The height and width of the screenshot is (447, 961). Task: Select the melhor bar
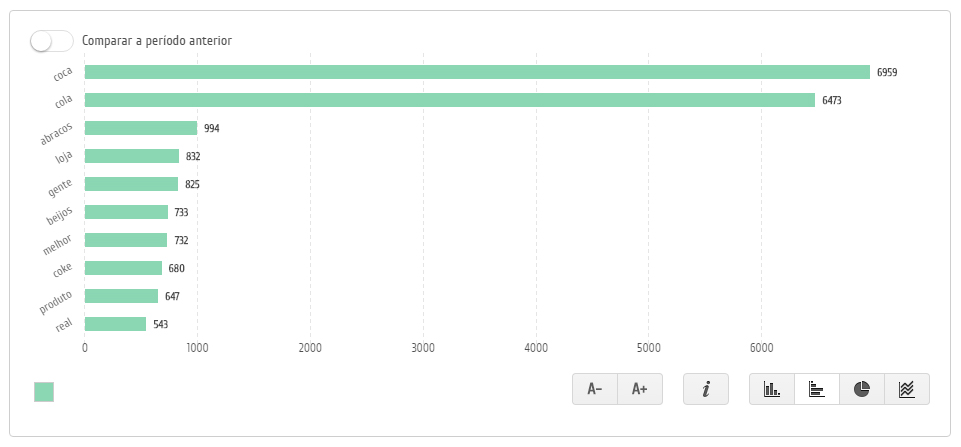click(126, 240)
